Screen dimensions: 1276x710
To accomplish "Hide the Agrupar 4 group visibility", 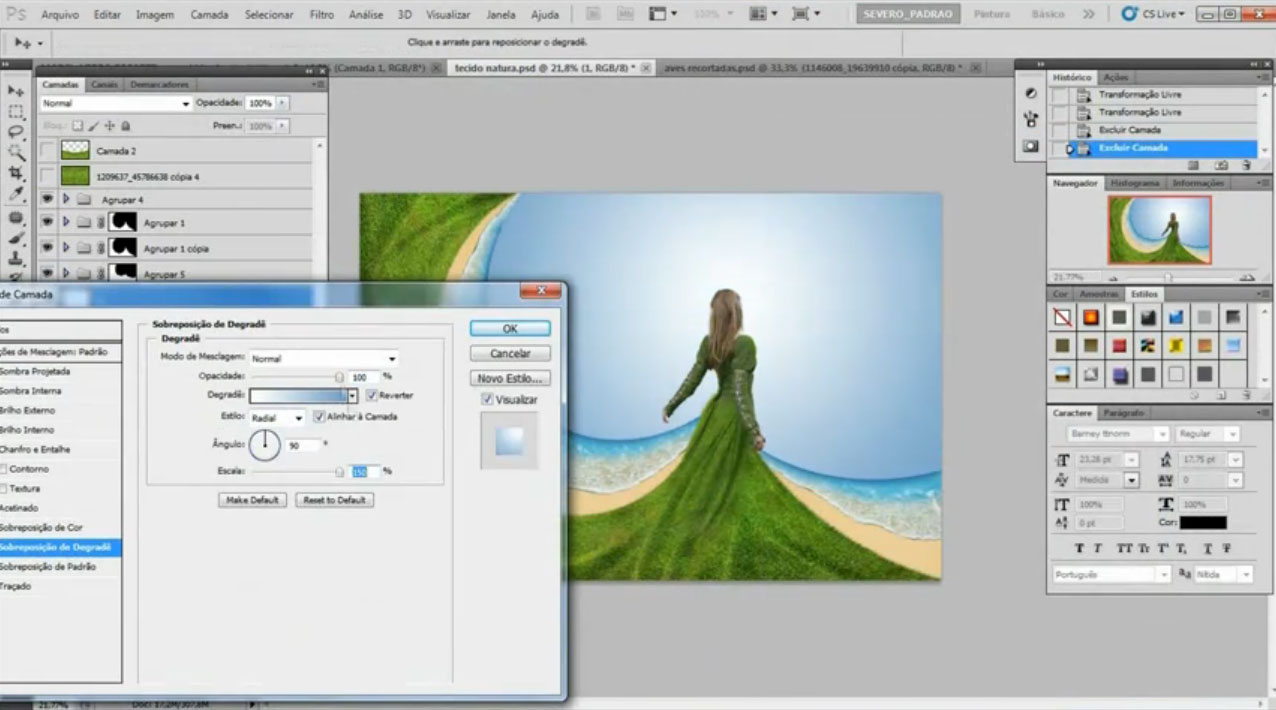I will click(x=46, y=199).
